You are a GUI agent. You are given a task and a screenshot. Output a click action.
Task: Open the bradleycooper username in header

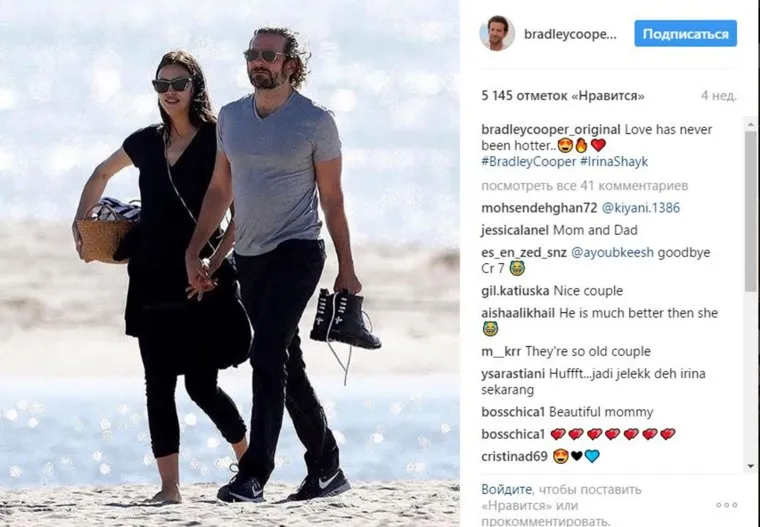570,34
